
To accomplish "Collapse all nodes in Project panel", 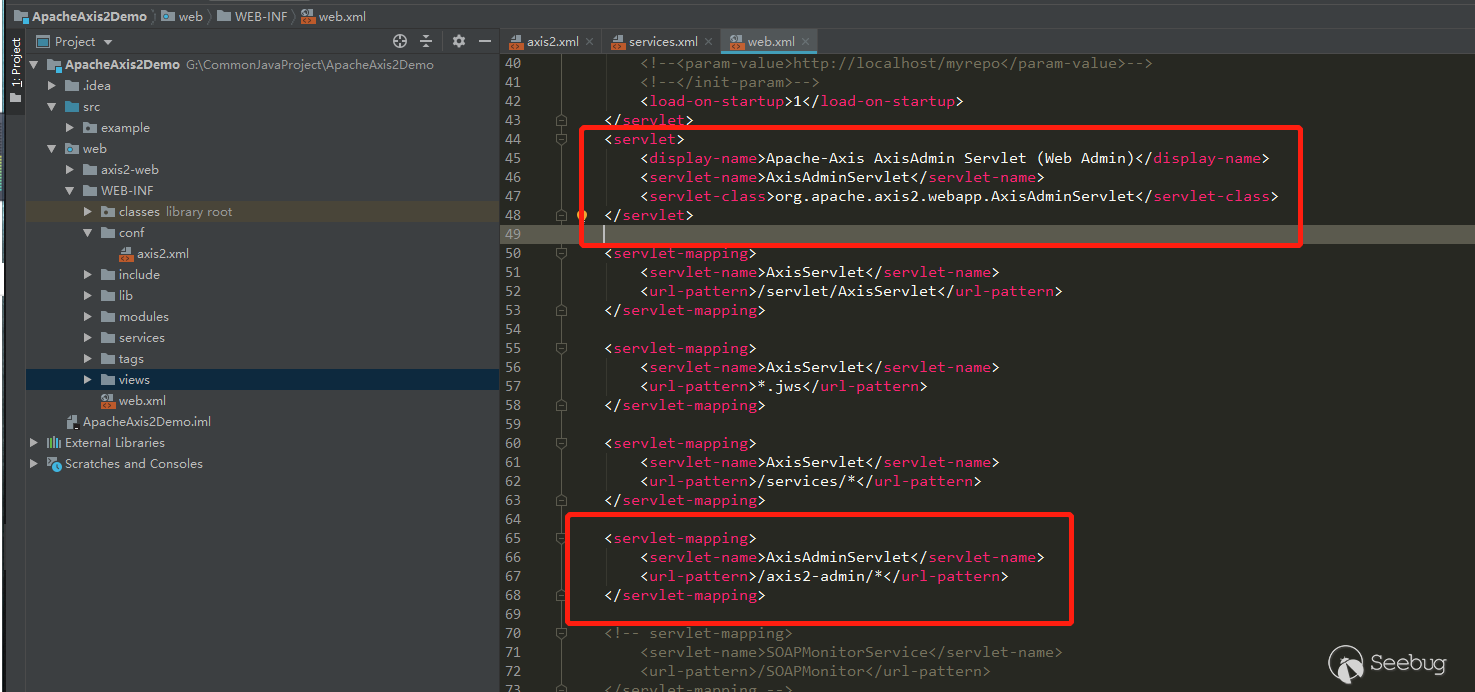I will [426, 41].
